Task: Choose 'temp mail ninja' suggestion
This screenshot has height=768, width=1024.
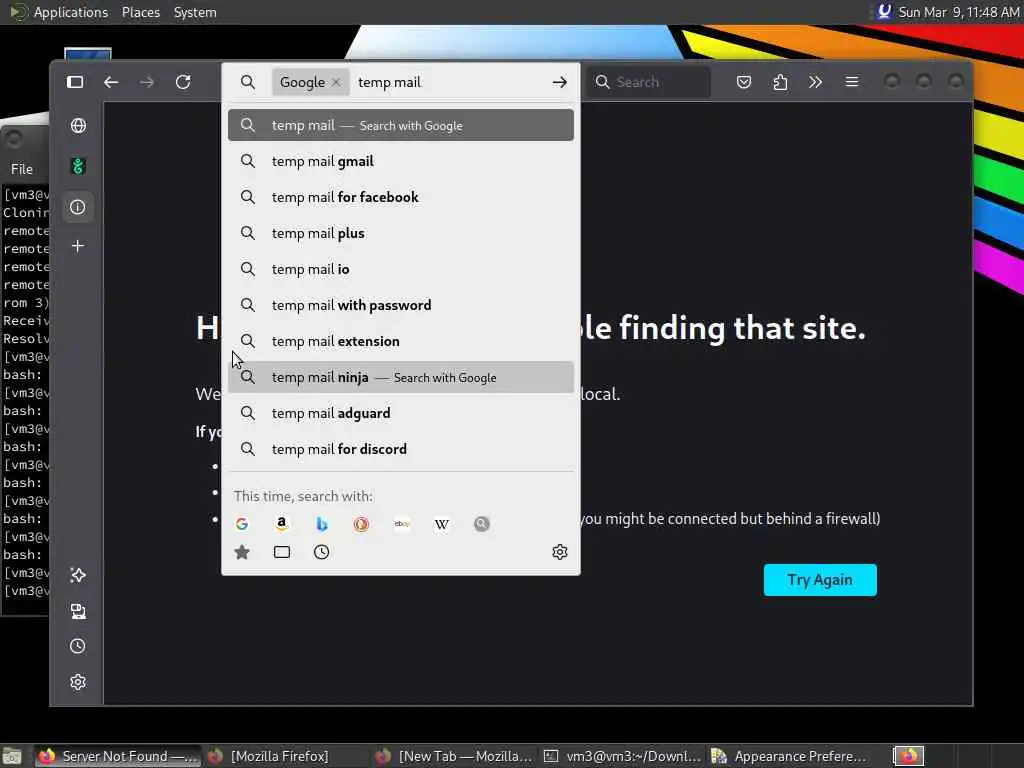Action: tap(401, 377)
